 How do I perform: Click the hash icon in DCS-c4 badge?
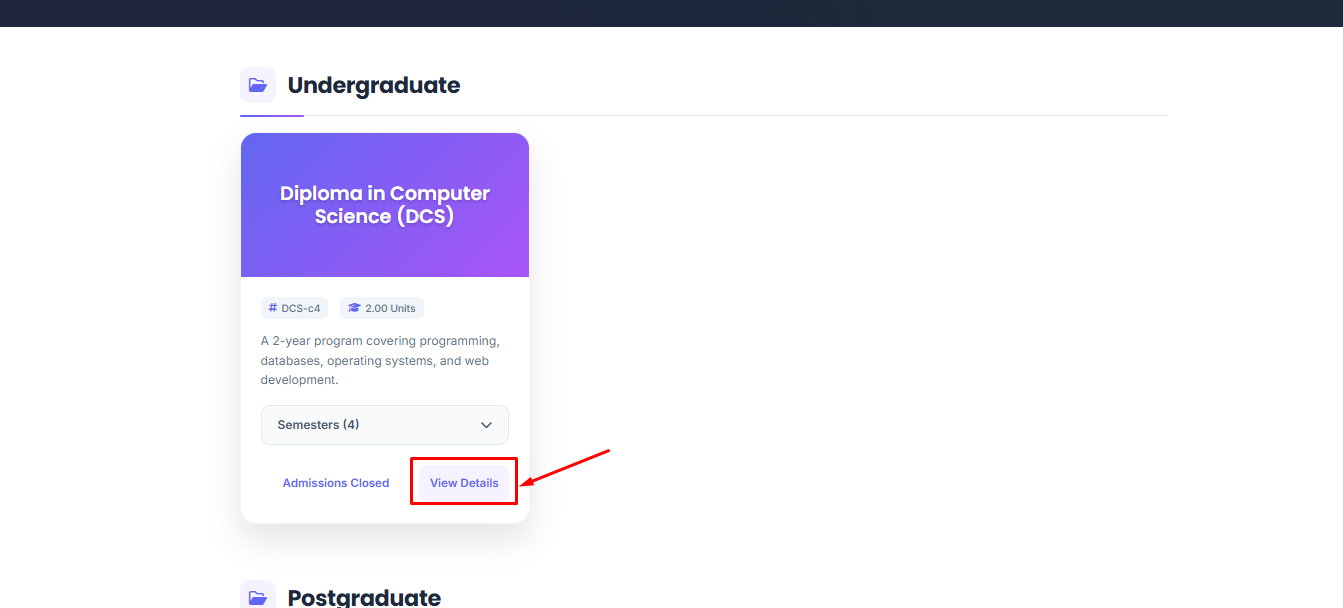[273, 308]
